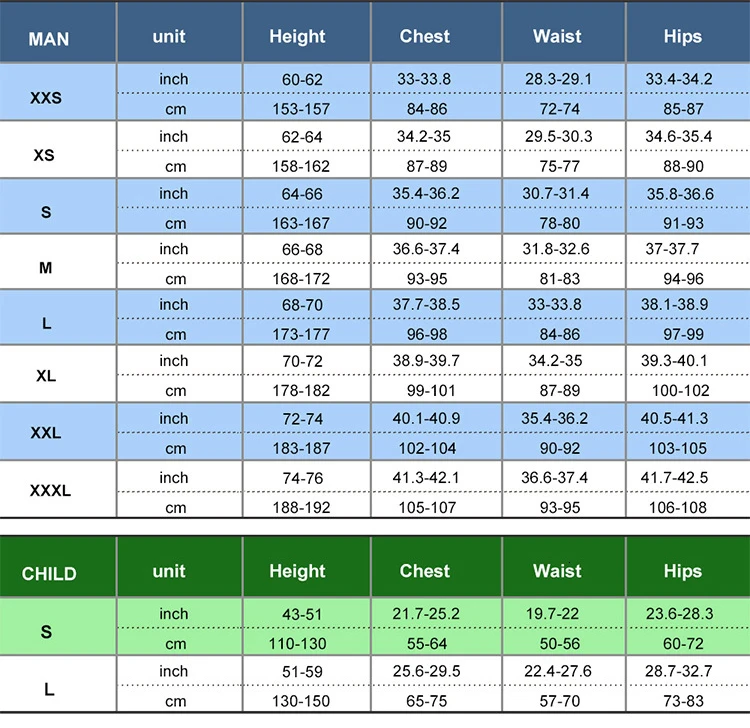The image size is (750, 728).
Task: Click height cell reading 153-157
Action: tap(297, 108)
